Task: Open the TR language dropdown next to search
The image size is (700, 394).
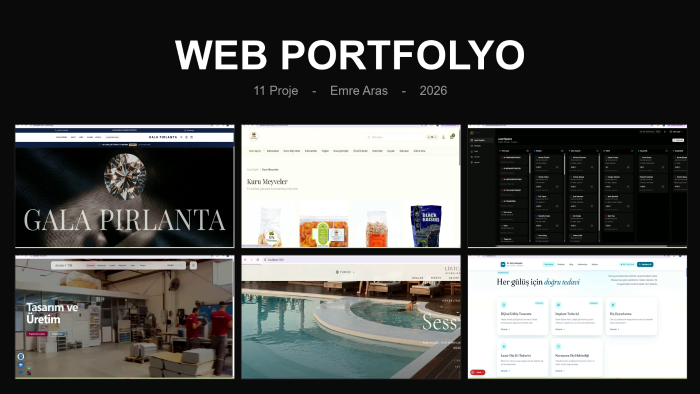Action: coord(432,137)
